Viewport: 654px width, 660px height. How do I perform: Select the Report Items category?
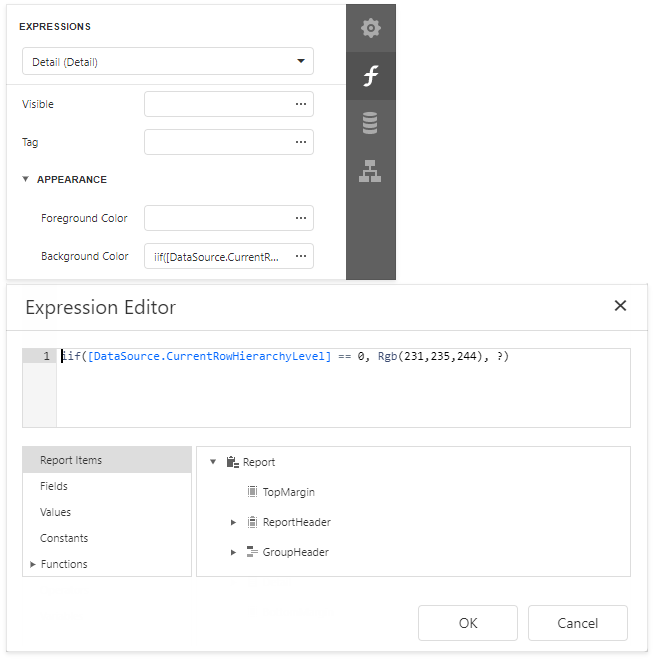click(107, 460)
